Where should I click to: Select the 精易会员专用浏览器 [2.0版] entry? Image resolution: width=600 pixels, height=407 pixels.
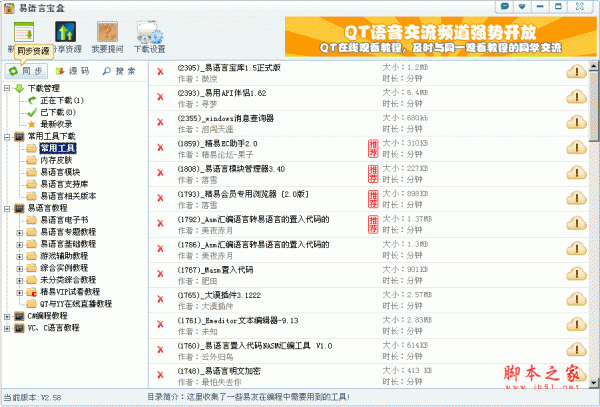(368, 199)
